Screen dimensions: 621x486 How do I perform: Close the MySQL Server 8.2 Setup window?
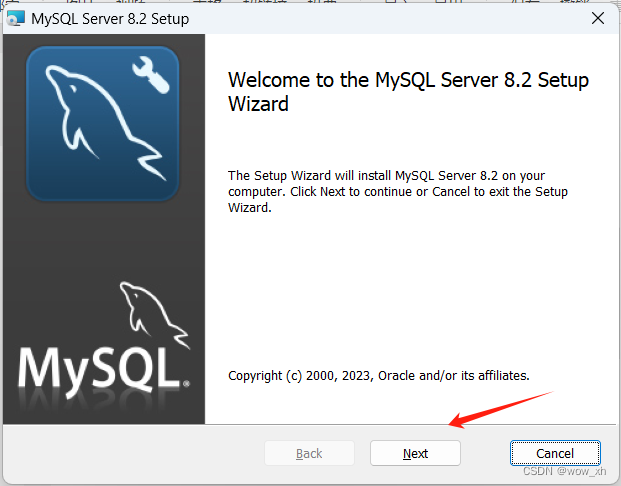(598, 18)
